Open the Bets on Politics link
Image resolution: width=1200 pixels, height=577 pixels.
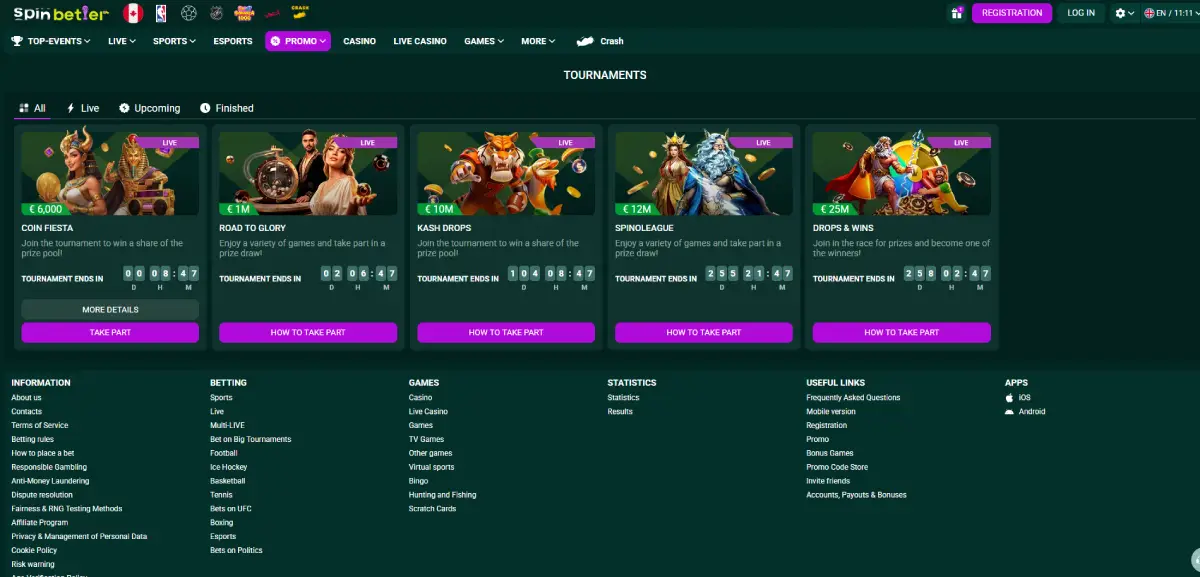point(236,551)
